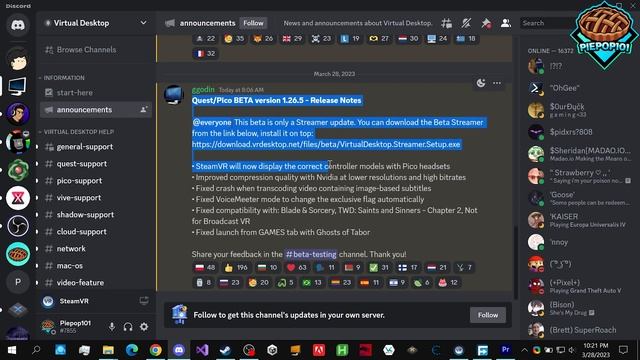
Task: Open more options ellipsis on ggodin message
Action: [497, 83]
